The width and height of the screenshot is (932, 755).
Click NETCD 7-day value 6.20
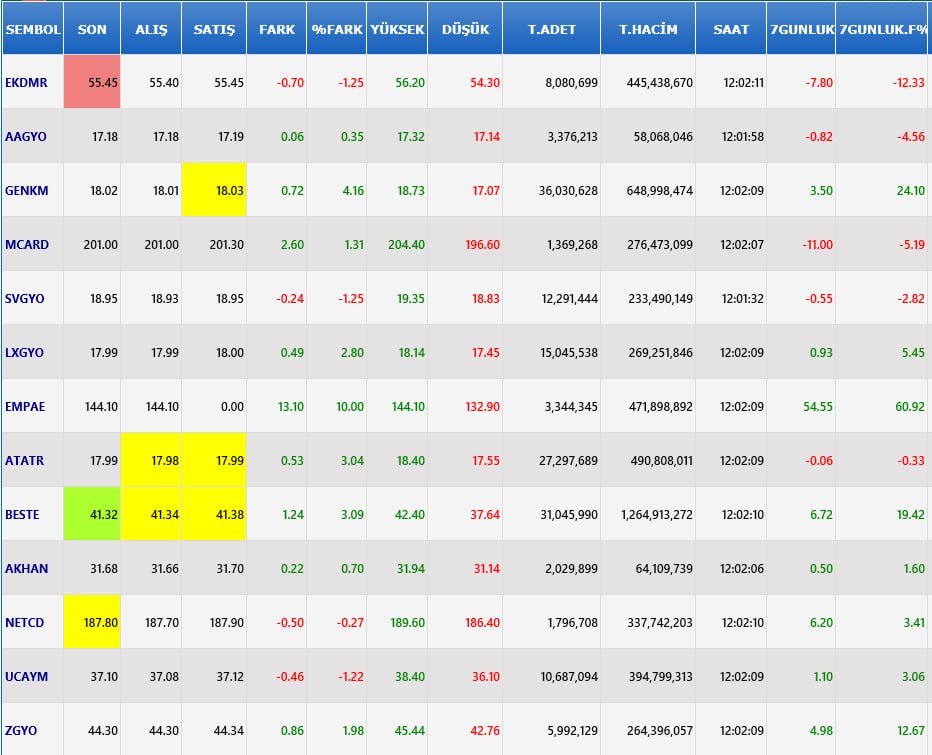(x=821, y=623)
